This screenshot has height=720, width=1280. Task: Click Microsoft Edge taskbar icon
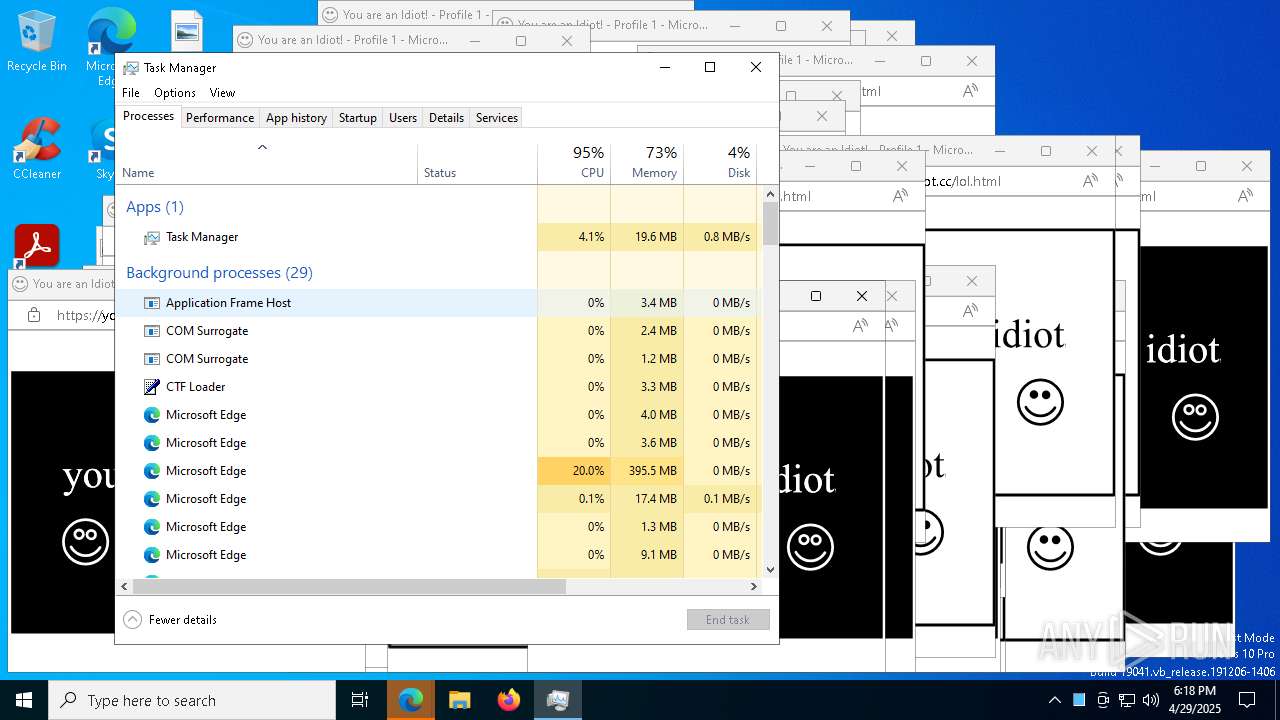[411, 700]
